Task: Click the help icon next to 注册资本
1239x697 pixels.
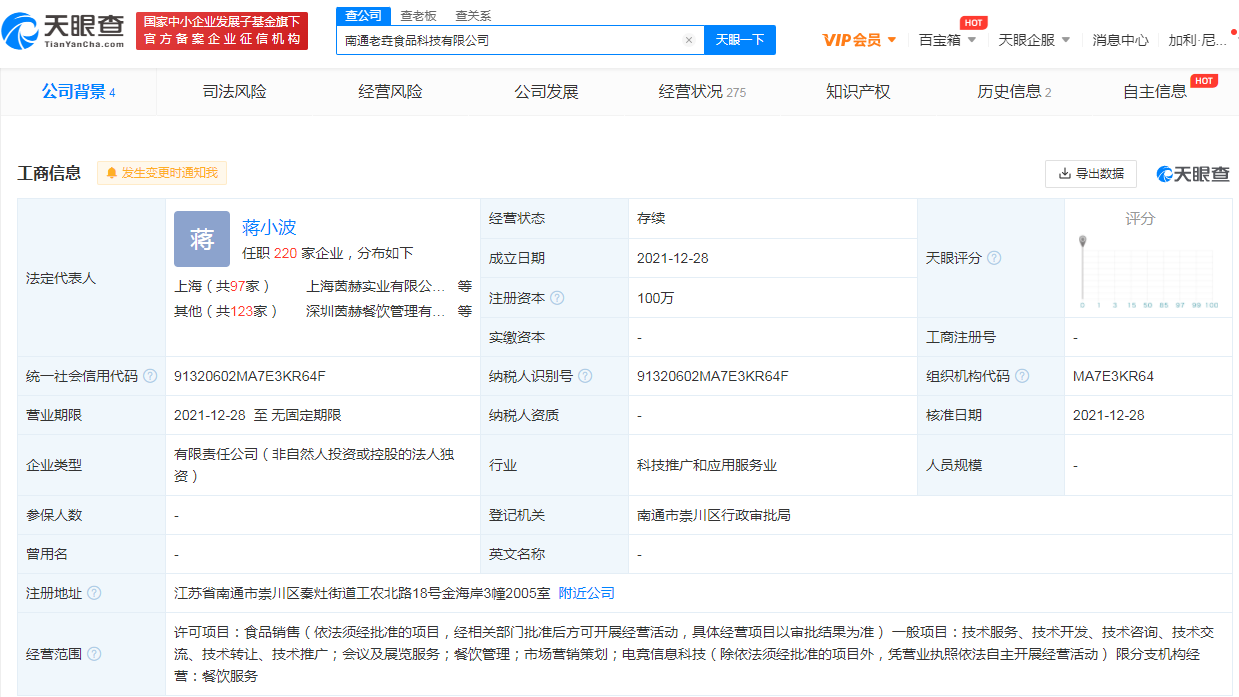Action: coord(557,298)
